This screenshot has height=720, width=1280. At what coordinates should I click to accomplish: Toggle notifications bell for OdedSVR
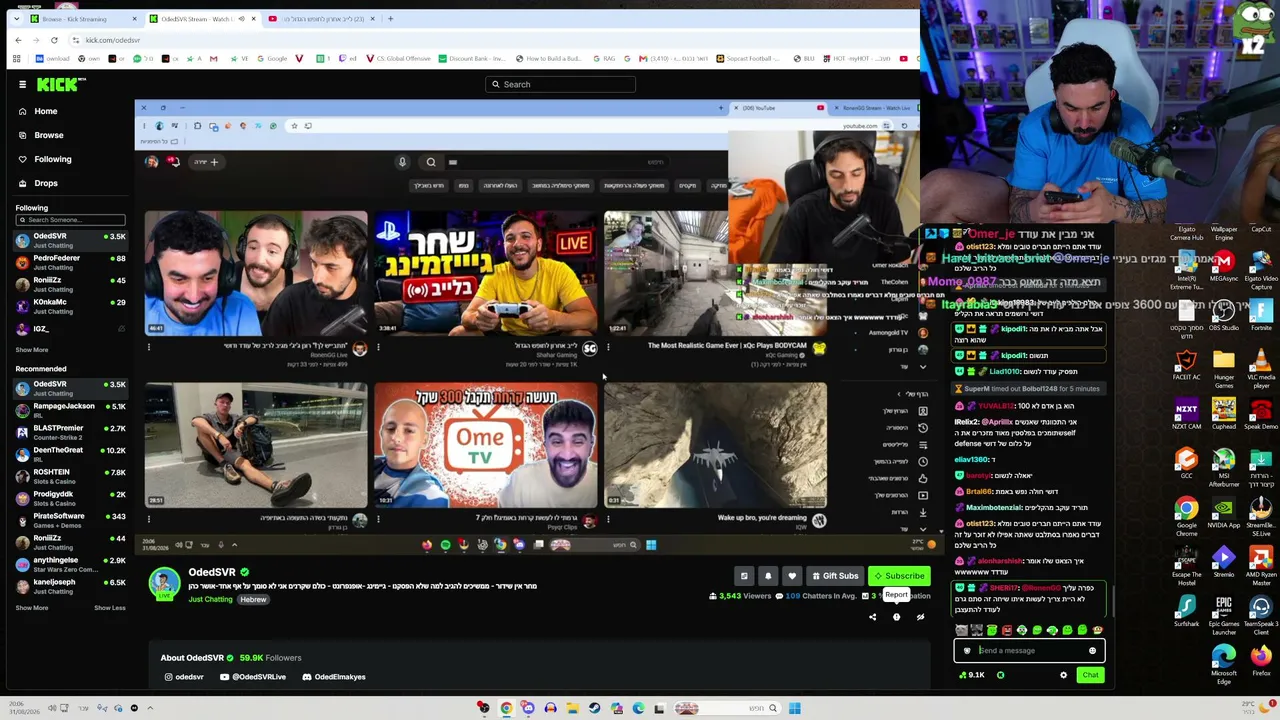point(768,576)
